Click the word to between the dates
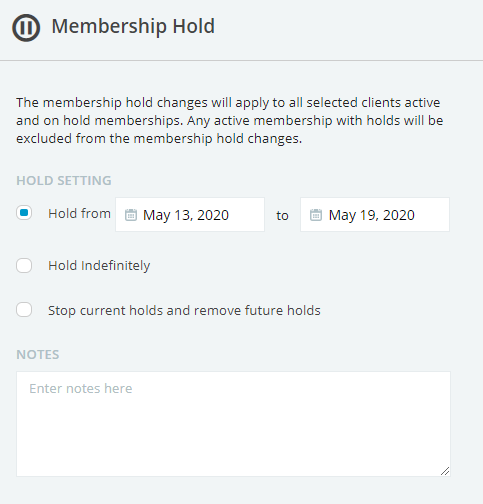 tap(282, 216)
